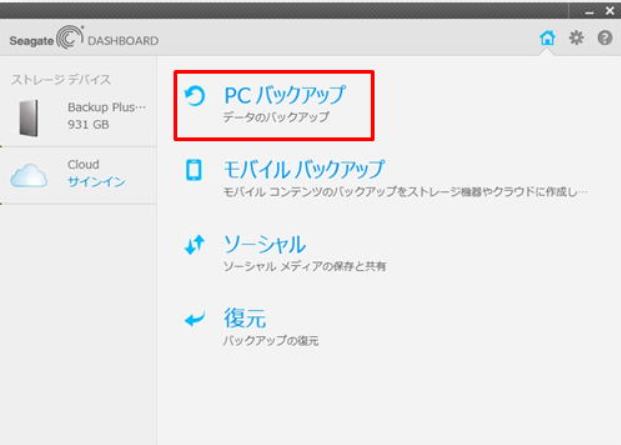Image resolution: width=621 pixels, height=445 pixels.
Task: Click the Cloud サインイン link
Action: tap(97, 182)
